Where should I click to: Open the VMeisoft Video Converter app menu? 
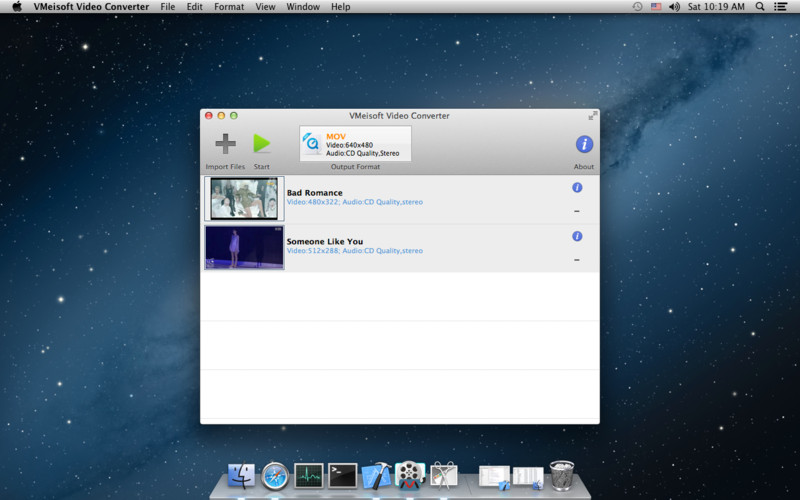[91, 7]
